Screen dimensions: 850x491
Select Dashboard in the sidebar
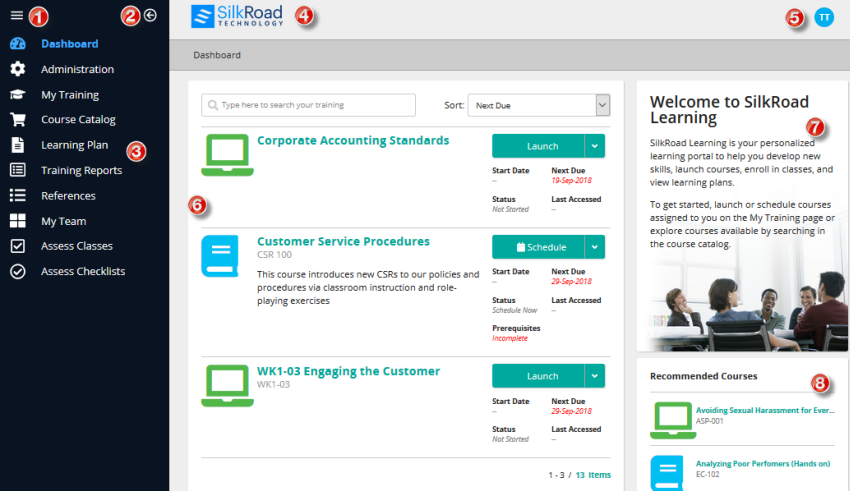[x=69, y=44]
